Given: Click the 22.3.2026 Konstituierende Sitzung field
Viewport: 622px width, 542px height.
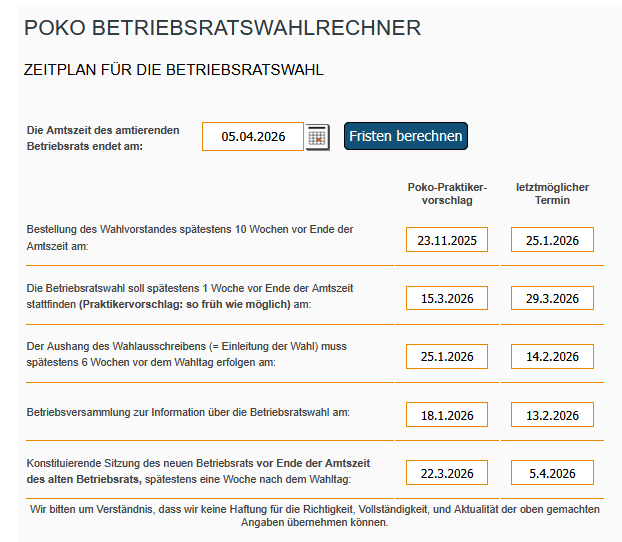Looking at the screenshot, I should tap(447, 473).
